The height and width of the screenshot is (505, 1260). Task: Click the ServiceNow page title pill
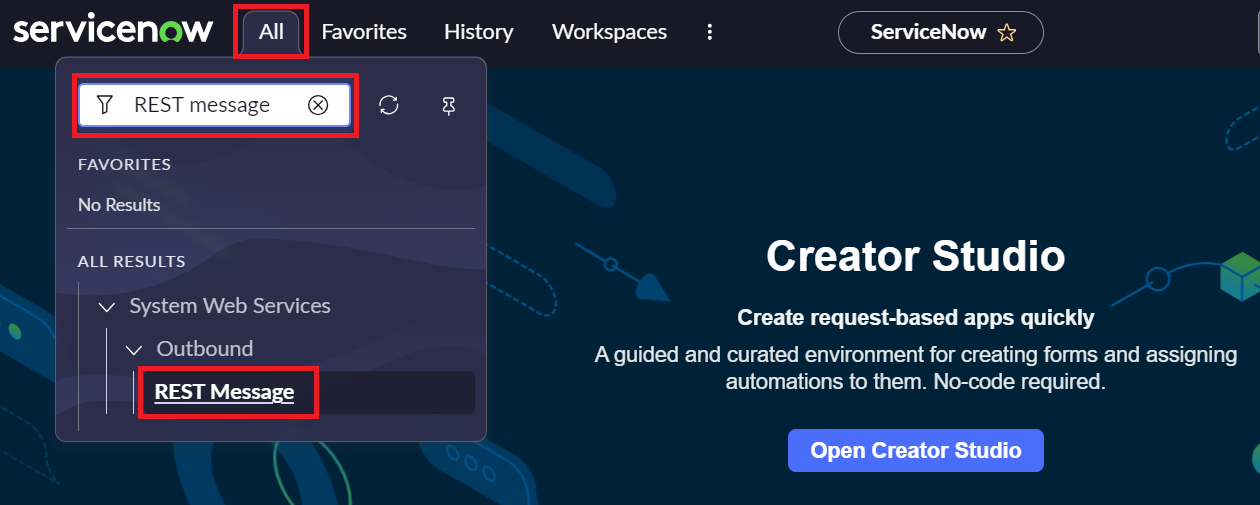click(941, 32)
